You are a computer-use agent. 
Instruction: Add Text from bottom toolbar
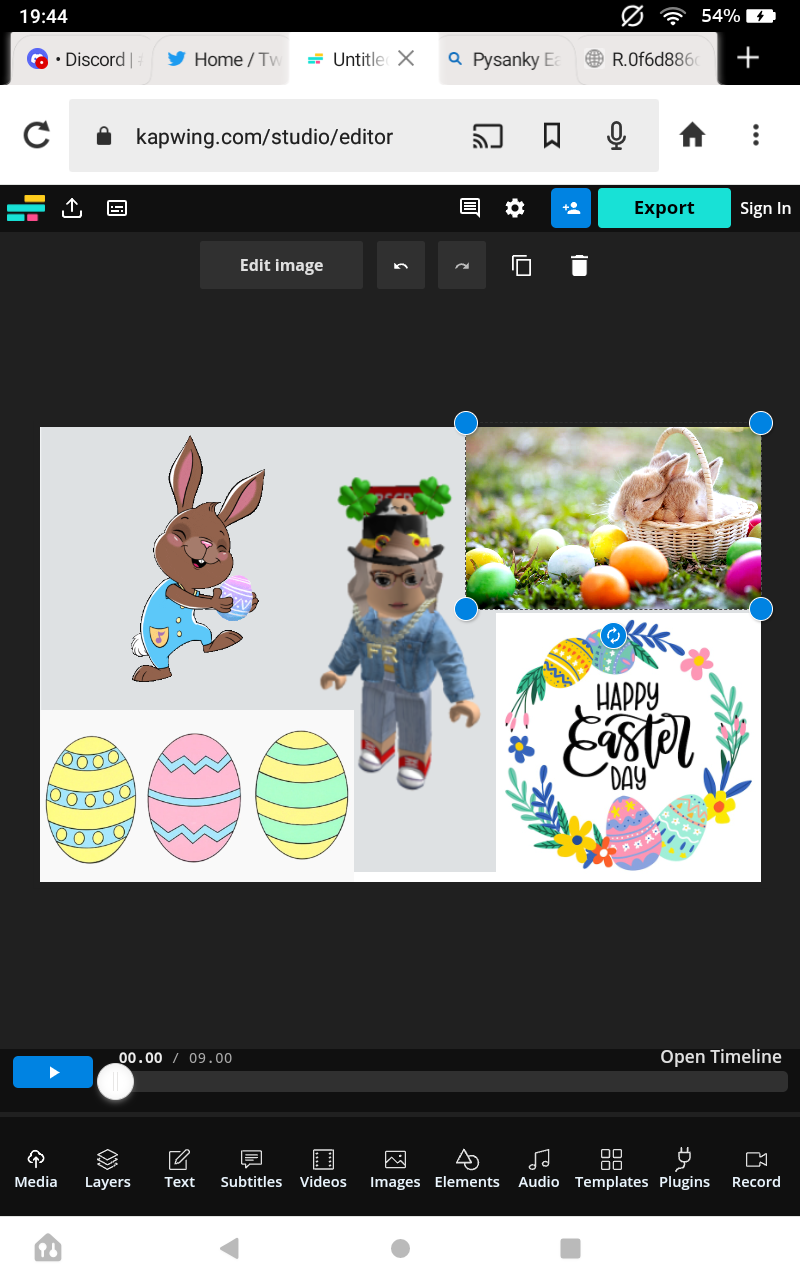[x=179, y=1169]
